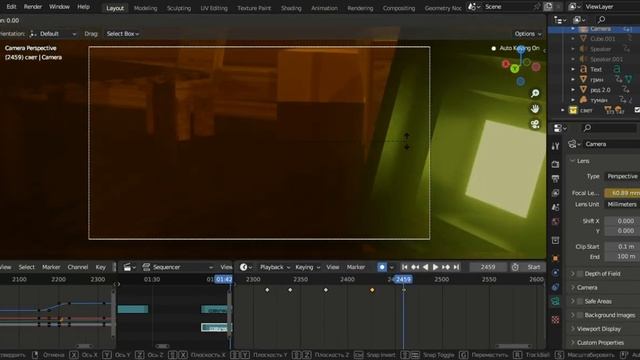Screen dimensions: 640x360
Task: Click the Focal Length value field
Action: 622,193
